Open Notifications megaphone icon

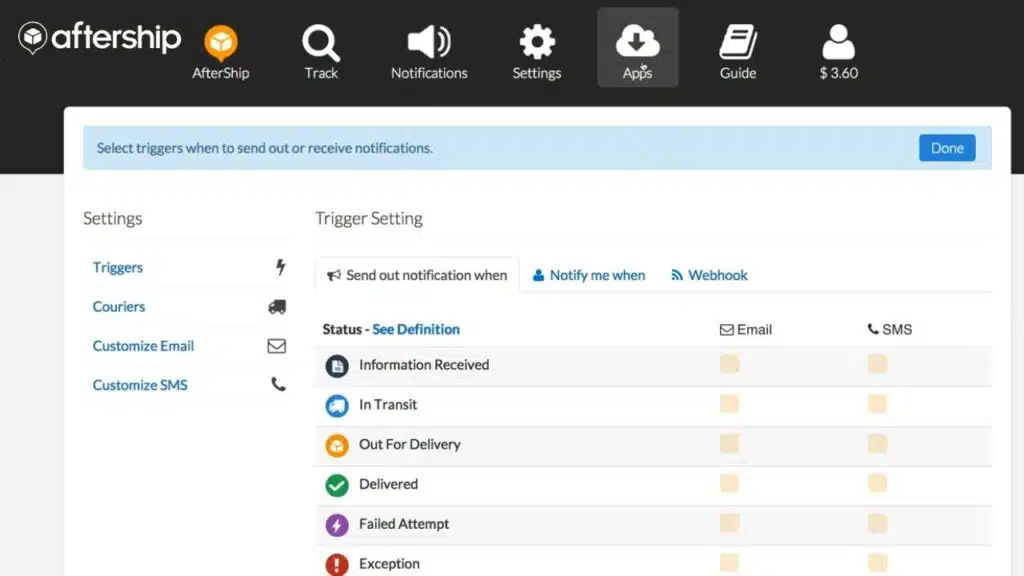(429, 43)
